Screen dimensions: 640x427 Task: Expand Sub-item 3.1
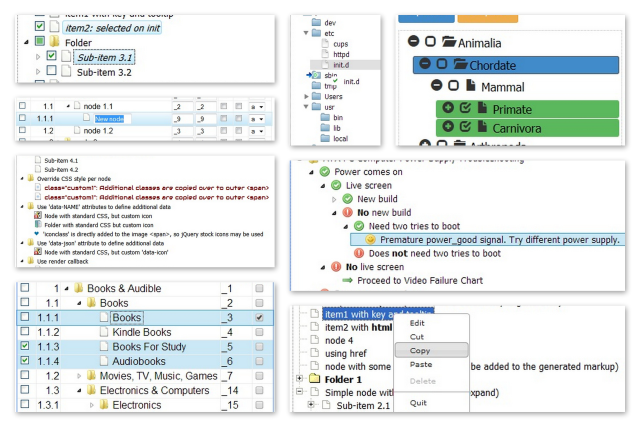(38, 57)
